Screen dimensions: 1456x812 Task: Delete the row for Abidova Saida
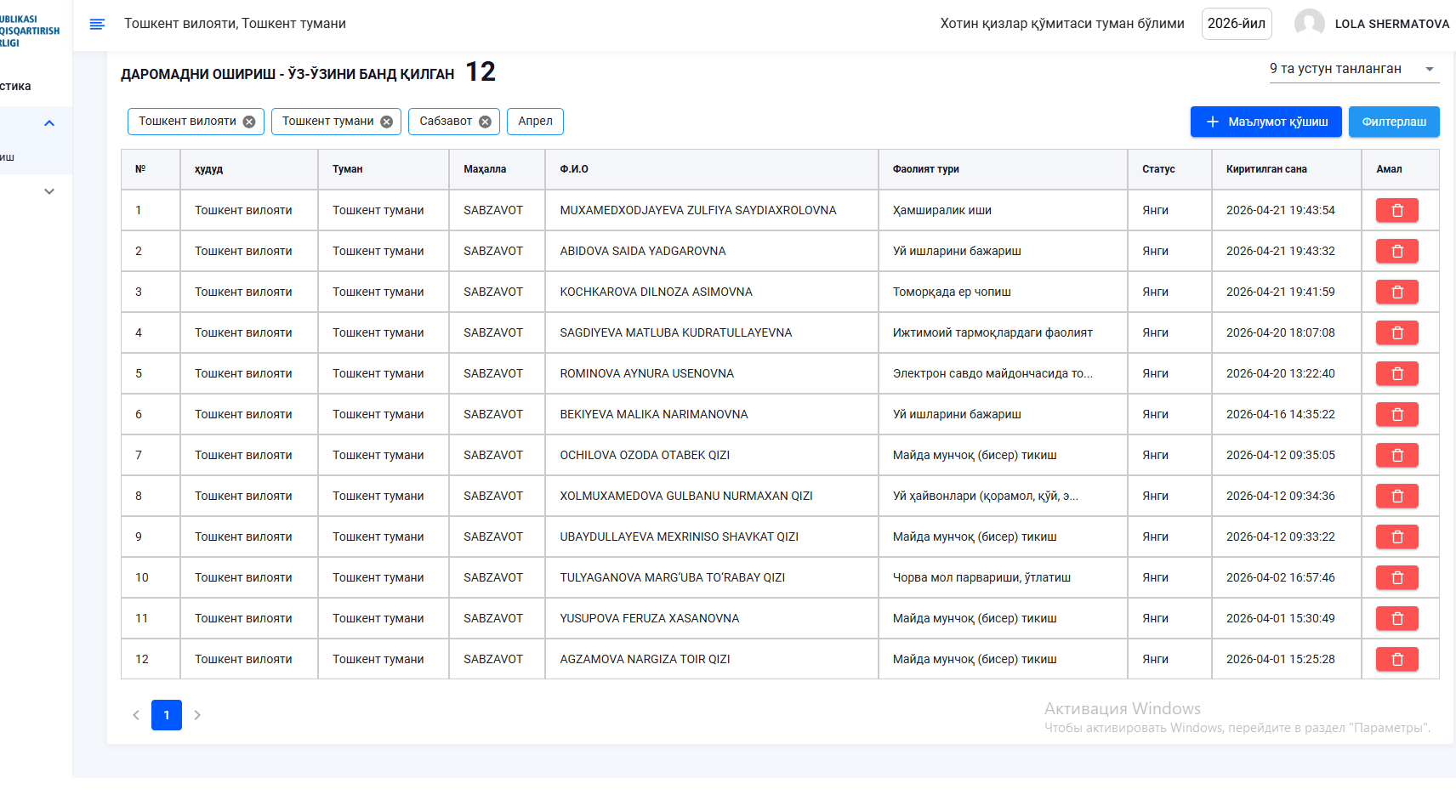[x=1396, y=251]
